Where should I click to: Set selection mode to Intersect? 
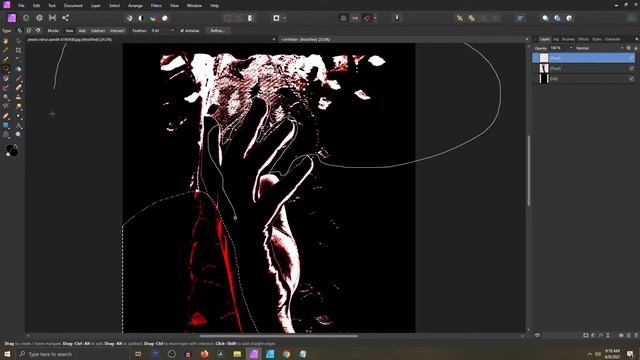coord(117,31)
